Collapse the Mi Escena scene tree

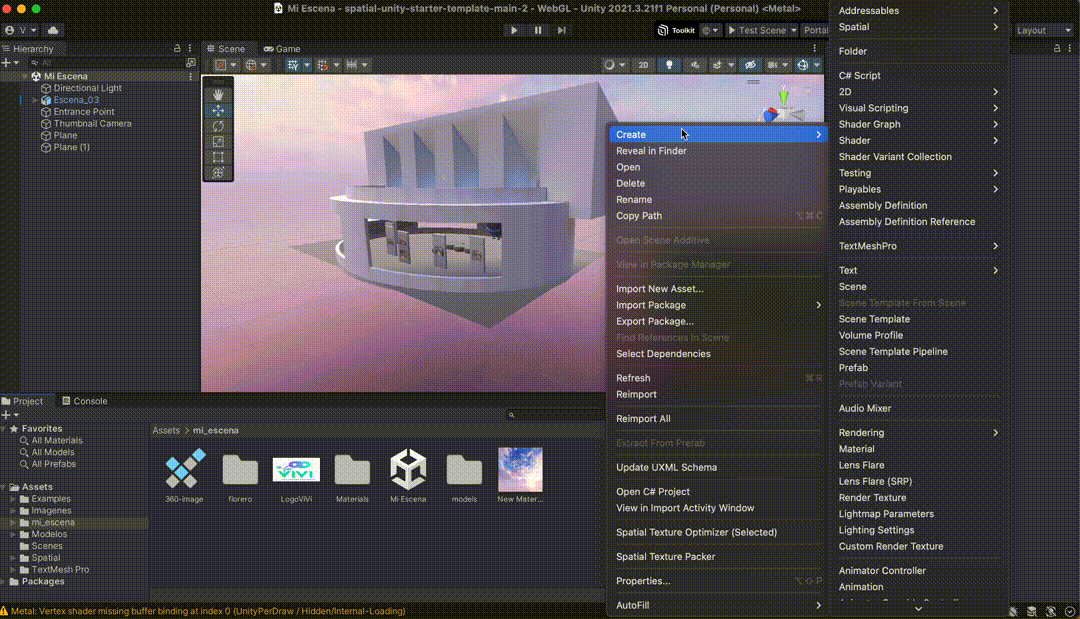25,76
